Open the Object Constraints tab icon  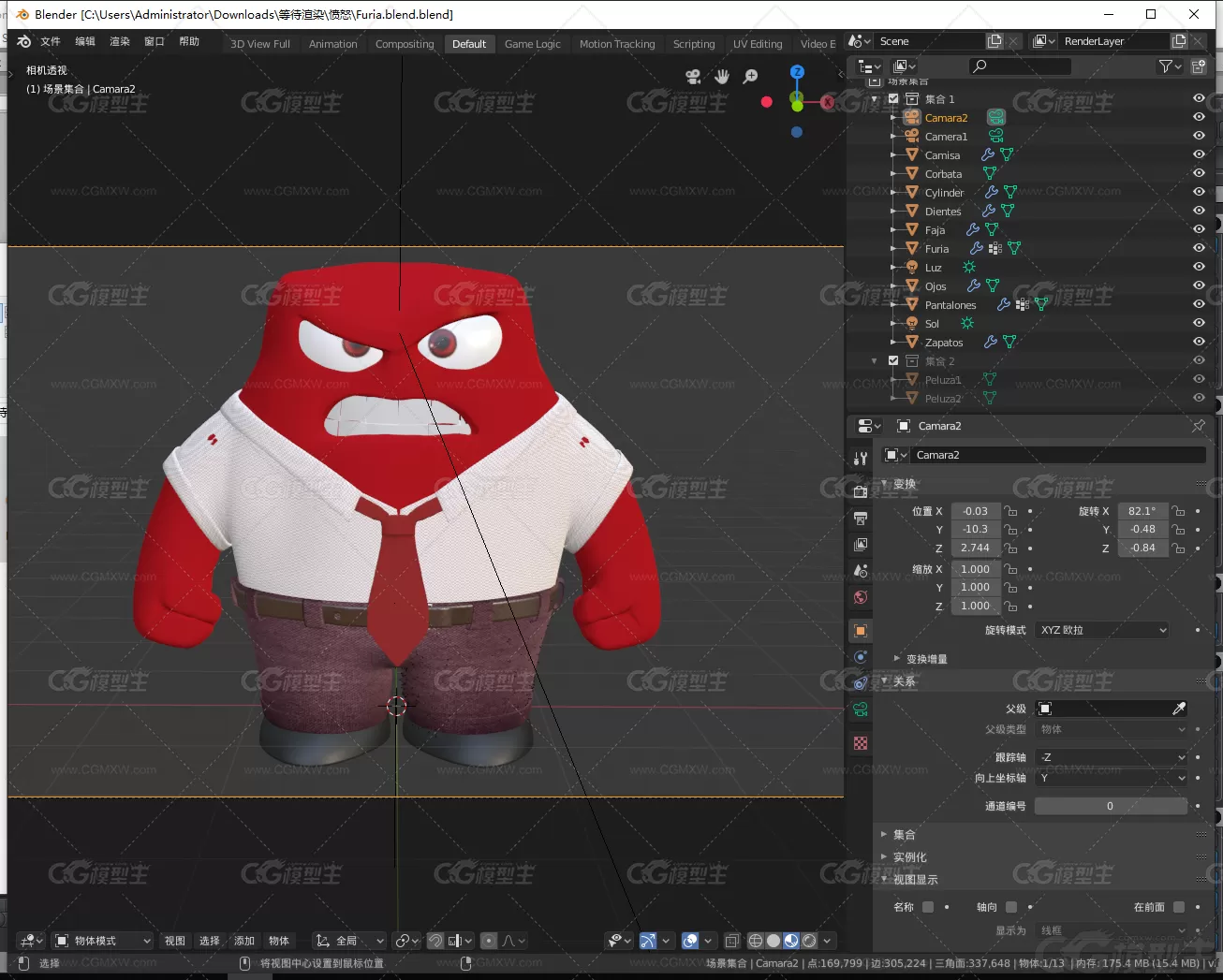[x=861, y=683]
